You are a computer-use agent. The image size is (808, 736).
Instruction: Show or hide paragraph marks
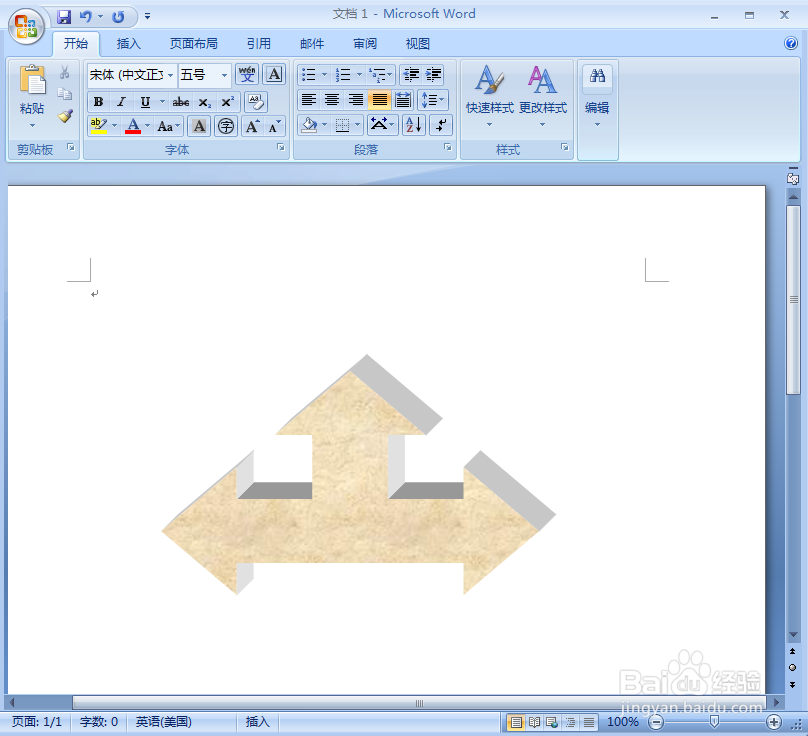[x=441, y=125]
